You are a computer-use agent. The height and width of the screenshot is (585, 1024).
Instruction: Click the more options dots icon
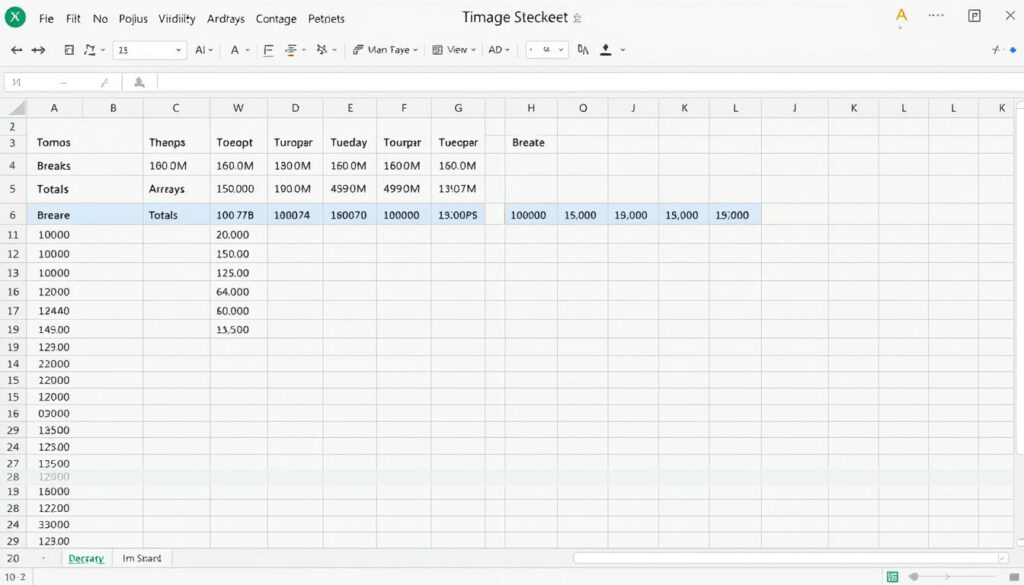pyautogui.click(x=936, y=15)
